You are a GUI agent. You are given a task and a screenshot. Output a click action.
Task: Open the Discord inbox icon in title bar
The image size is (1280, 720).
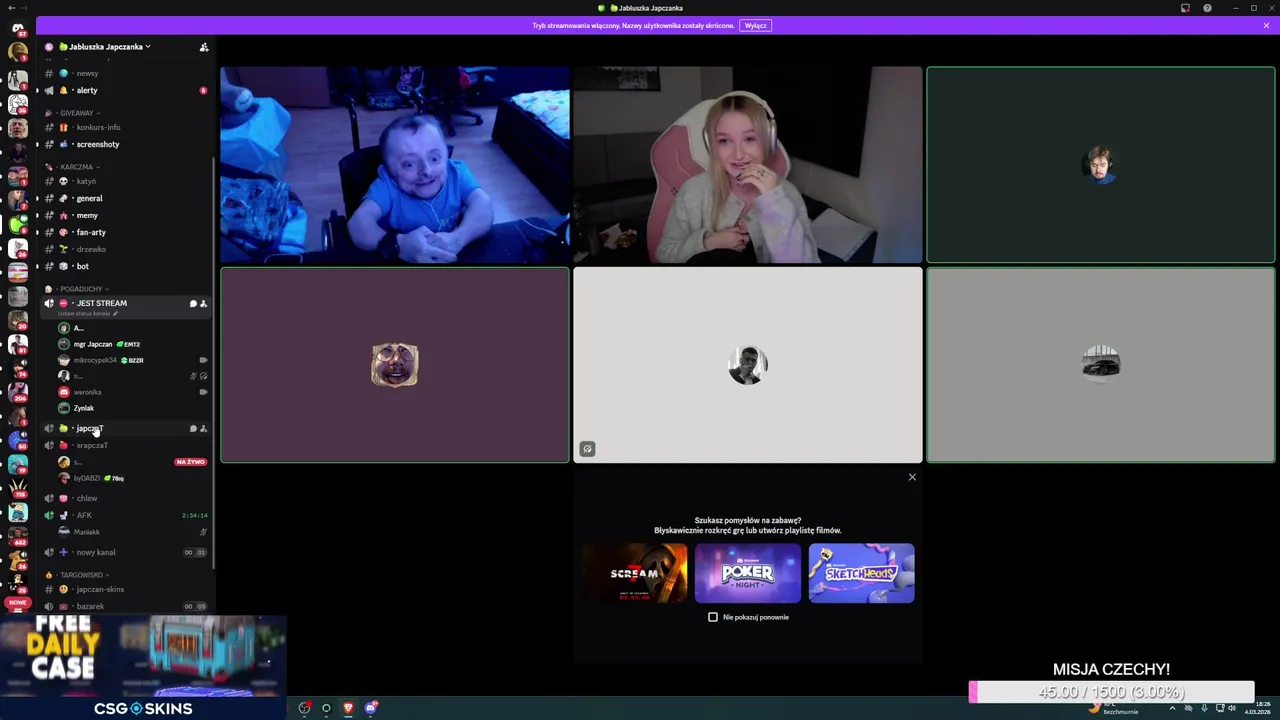(1186, 8)
